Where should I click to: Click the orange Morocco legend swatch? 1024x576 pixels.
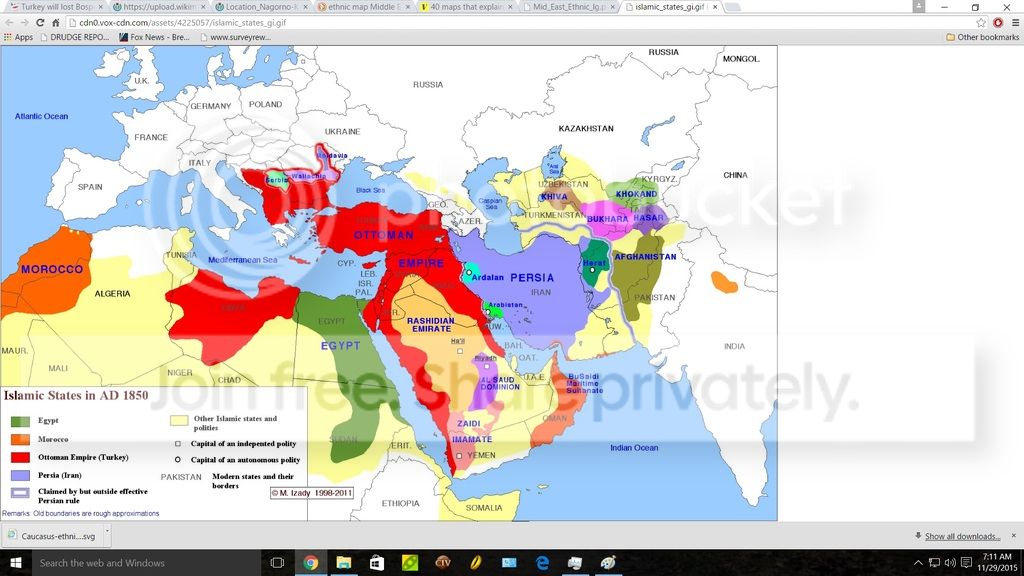click(20, 439)
